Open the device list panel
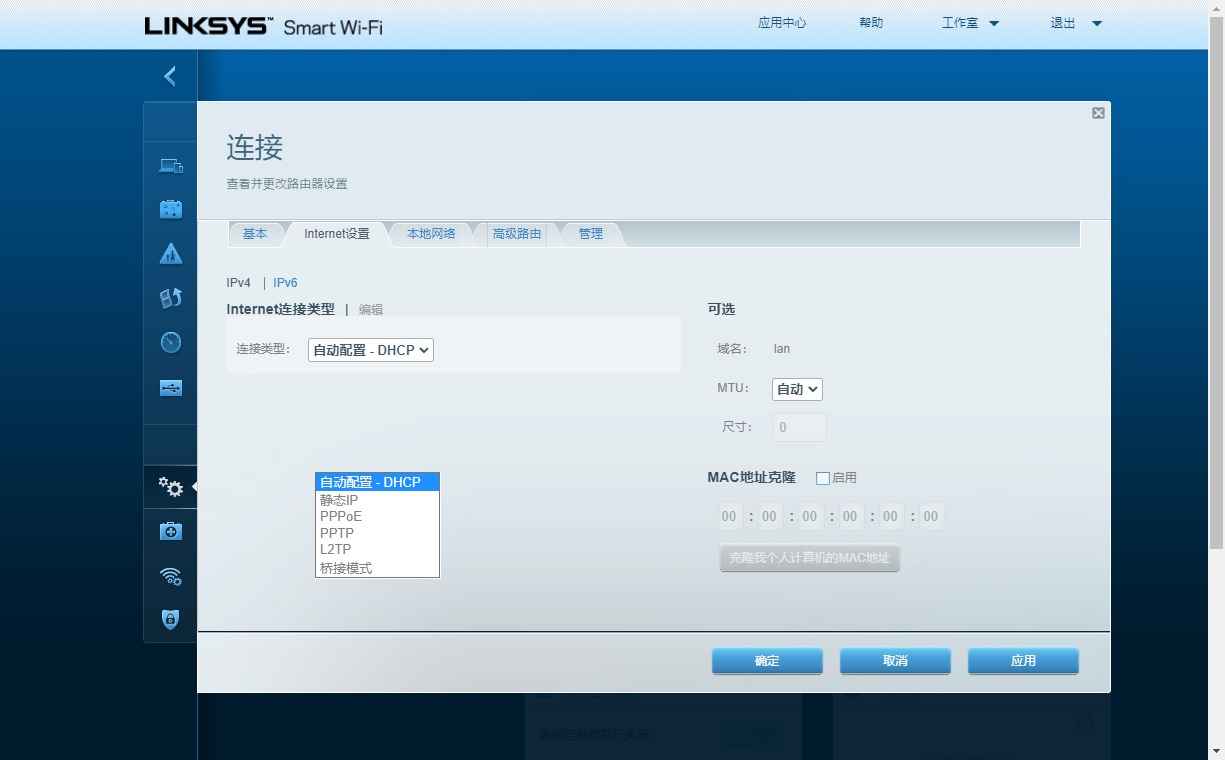The image size is (1225, 760). click(x=170, y=165)
